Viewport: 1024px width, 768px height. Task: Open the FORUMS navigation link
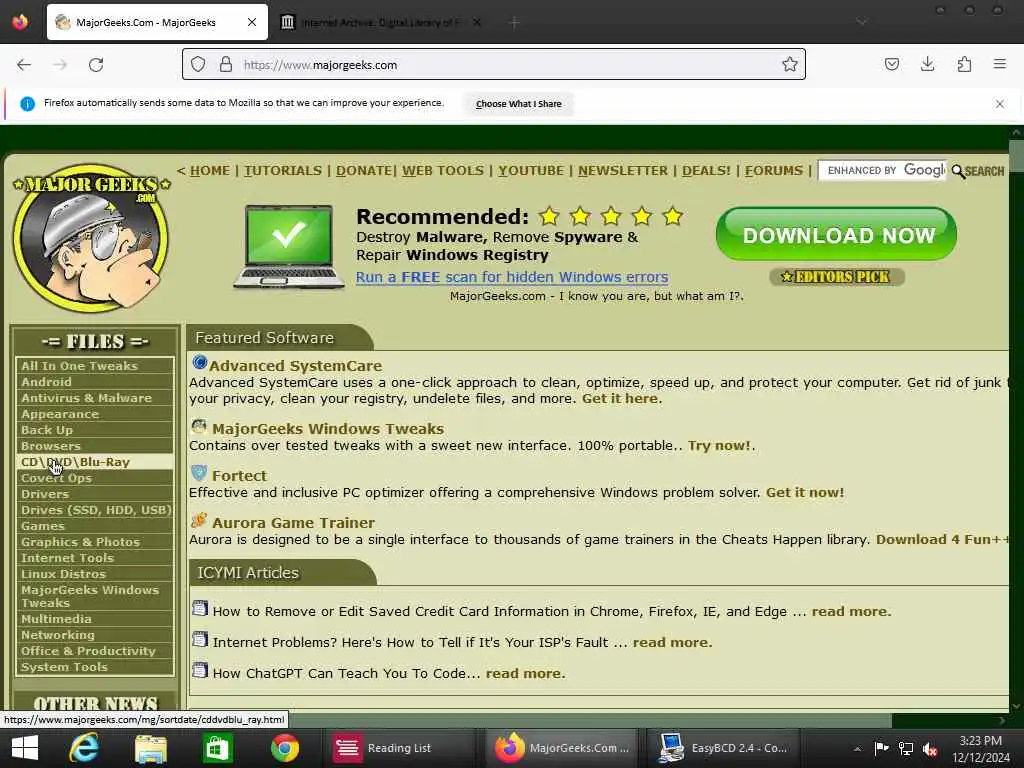tap(774, 170)
